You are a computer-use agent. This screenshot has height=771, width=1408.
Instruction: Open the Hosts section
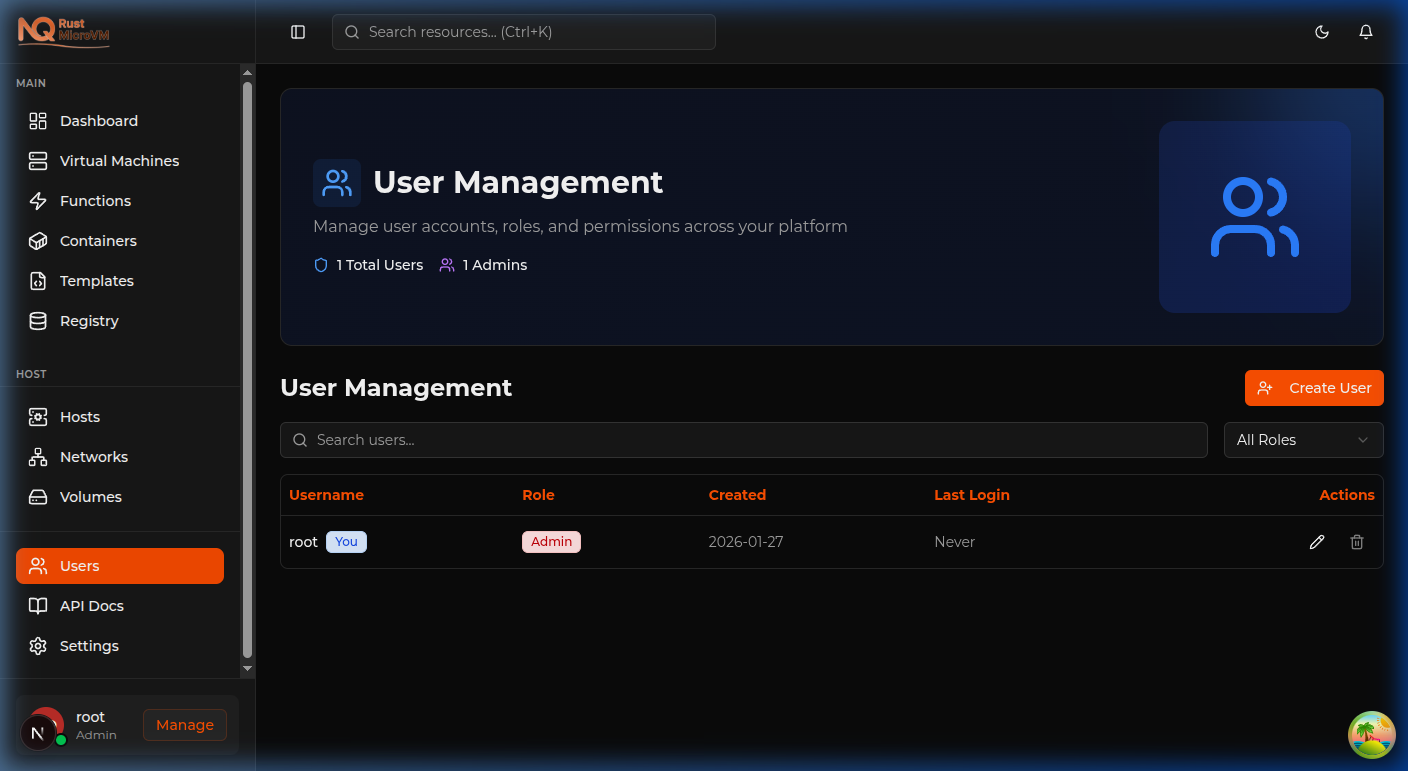coord(37,416)
